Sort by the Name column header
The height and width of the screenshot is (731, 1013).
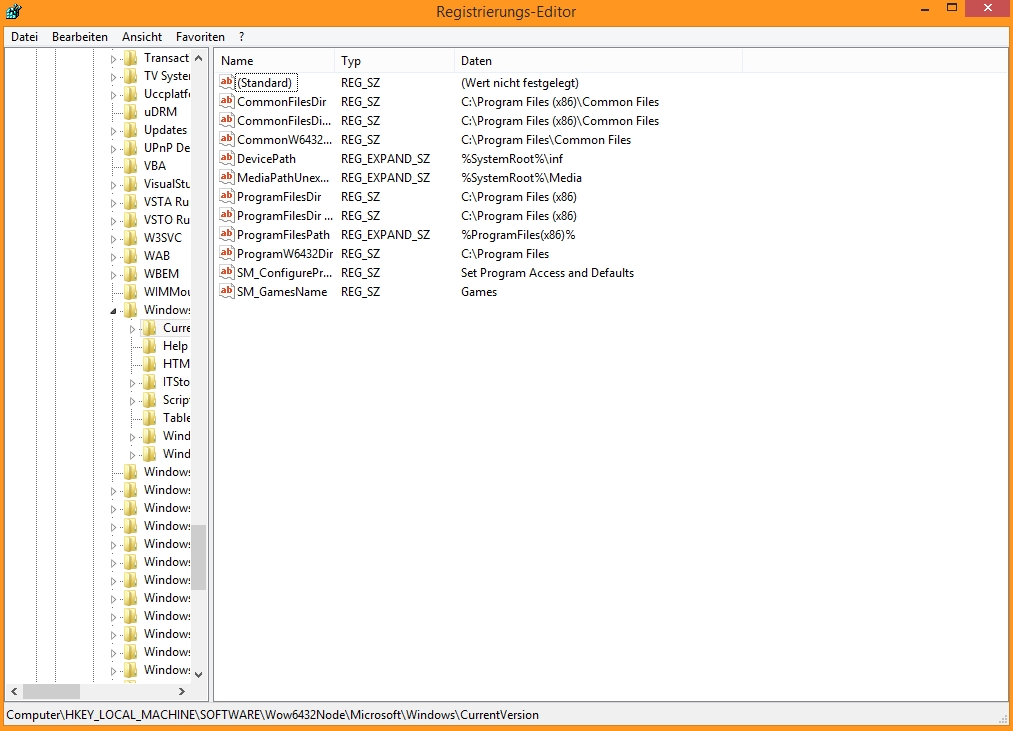pos(275,61)
